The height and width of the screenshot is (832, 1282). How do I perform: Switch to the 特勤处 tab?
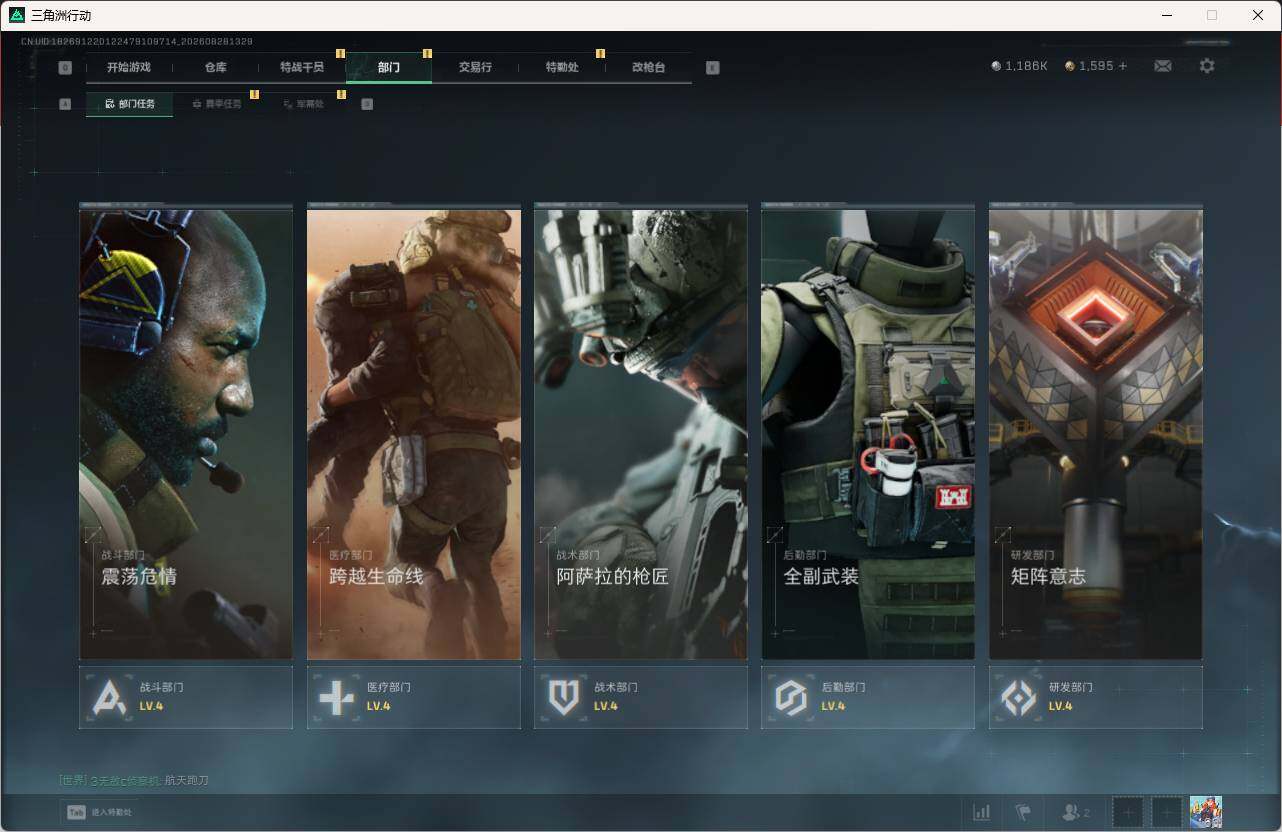coord(562,68)
